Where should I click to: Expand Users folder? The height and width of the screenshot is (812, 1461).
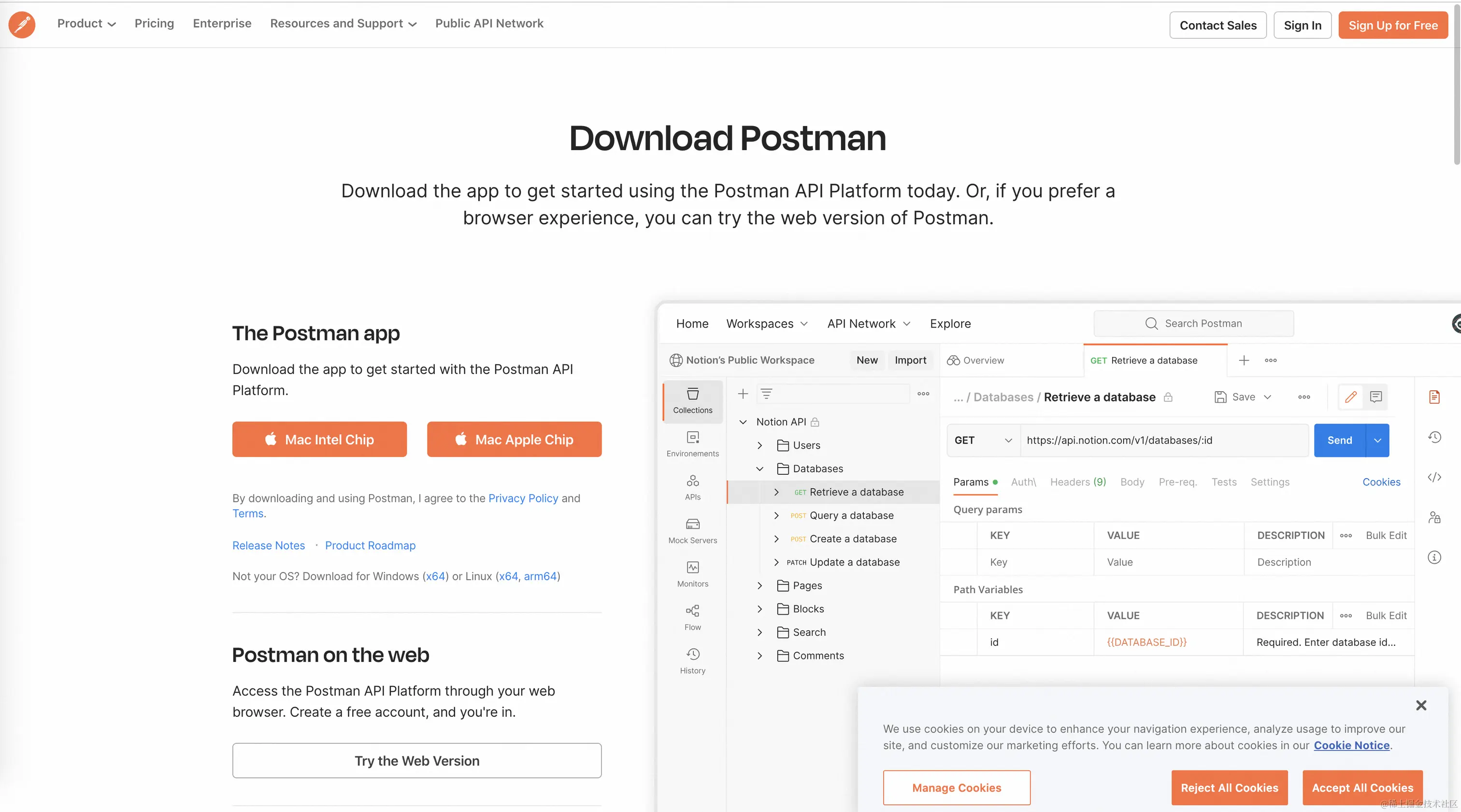point(760,445)
